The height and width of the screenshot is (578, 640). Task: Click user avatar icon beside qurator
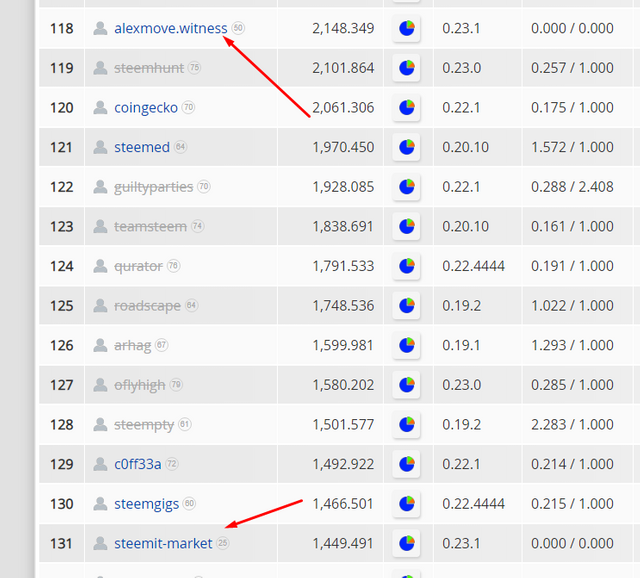[100, 266]
